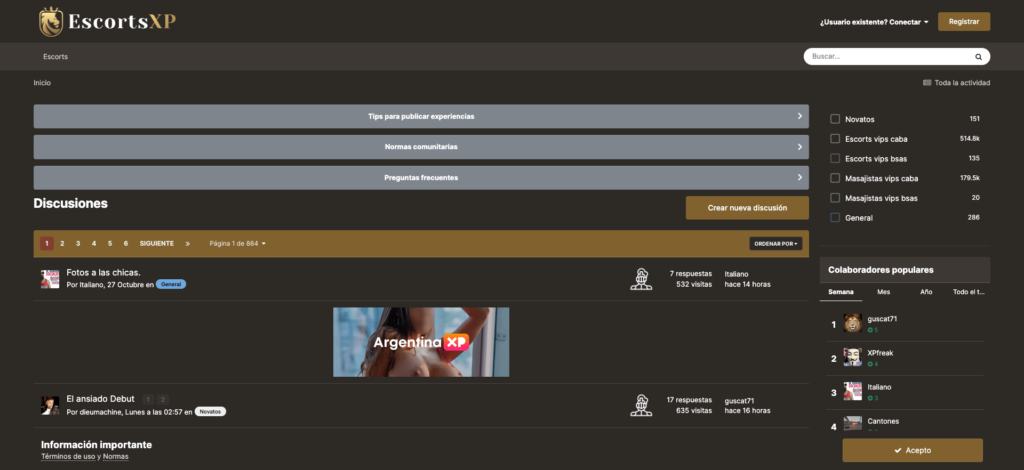
Task: Click guscat71's avatar in popular contributors
Action: [x=852, y=323]
